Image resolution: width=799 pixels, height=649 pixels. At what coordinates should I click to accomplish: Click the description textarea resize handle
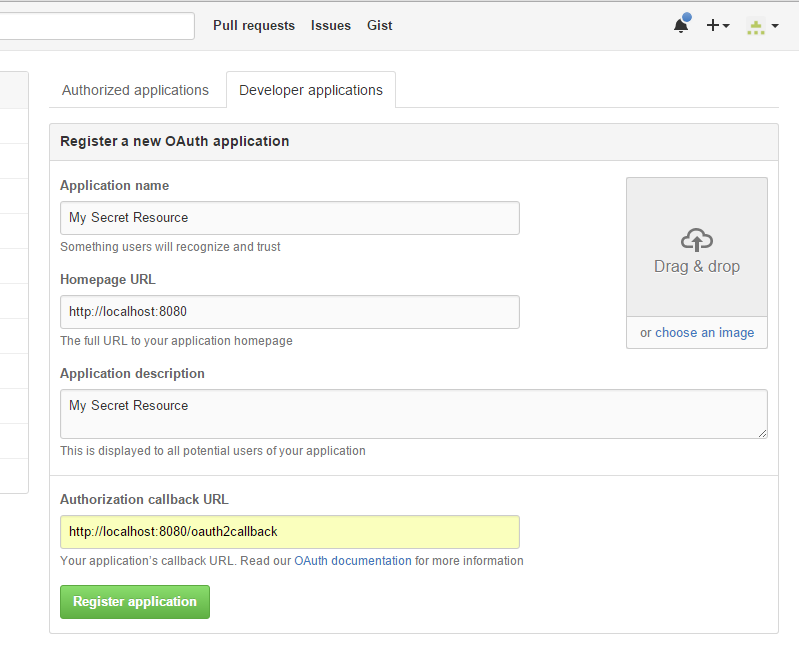762,433
